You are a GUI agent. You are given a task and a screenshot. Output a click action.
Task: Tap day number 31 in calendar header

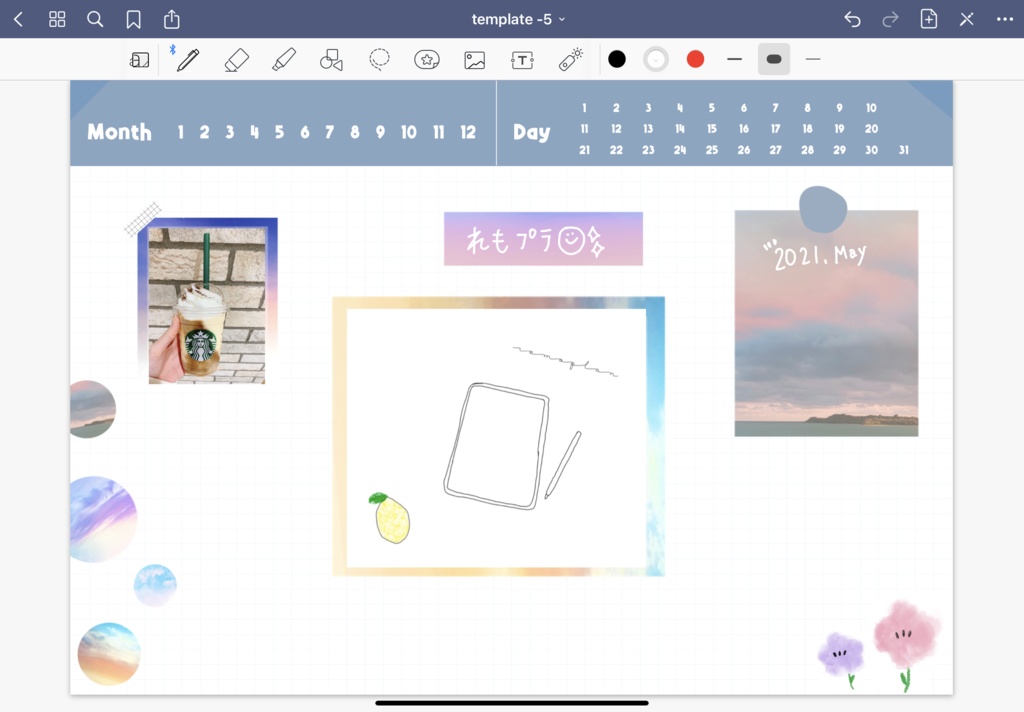(904, 150)
